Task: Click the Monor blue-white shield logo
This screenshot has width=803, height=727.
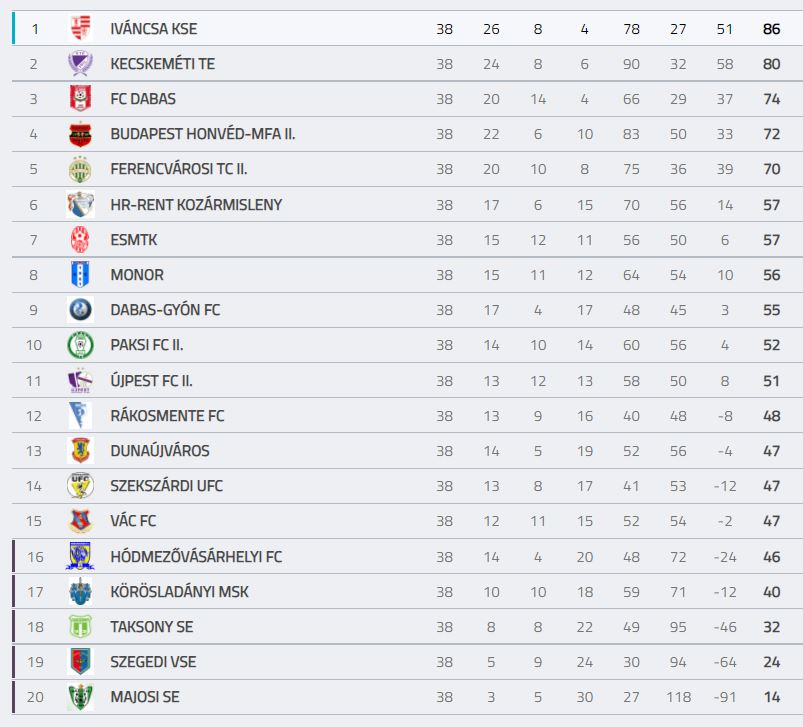Action: tap(80, 274)
